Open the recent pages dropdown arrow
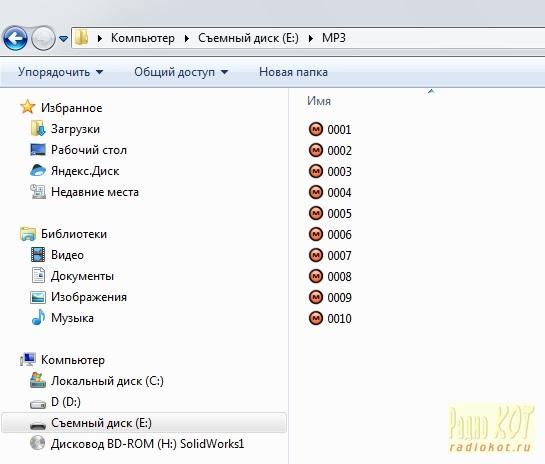The image size is (545, 464). [63, 39]
